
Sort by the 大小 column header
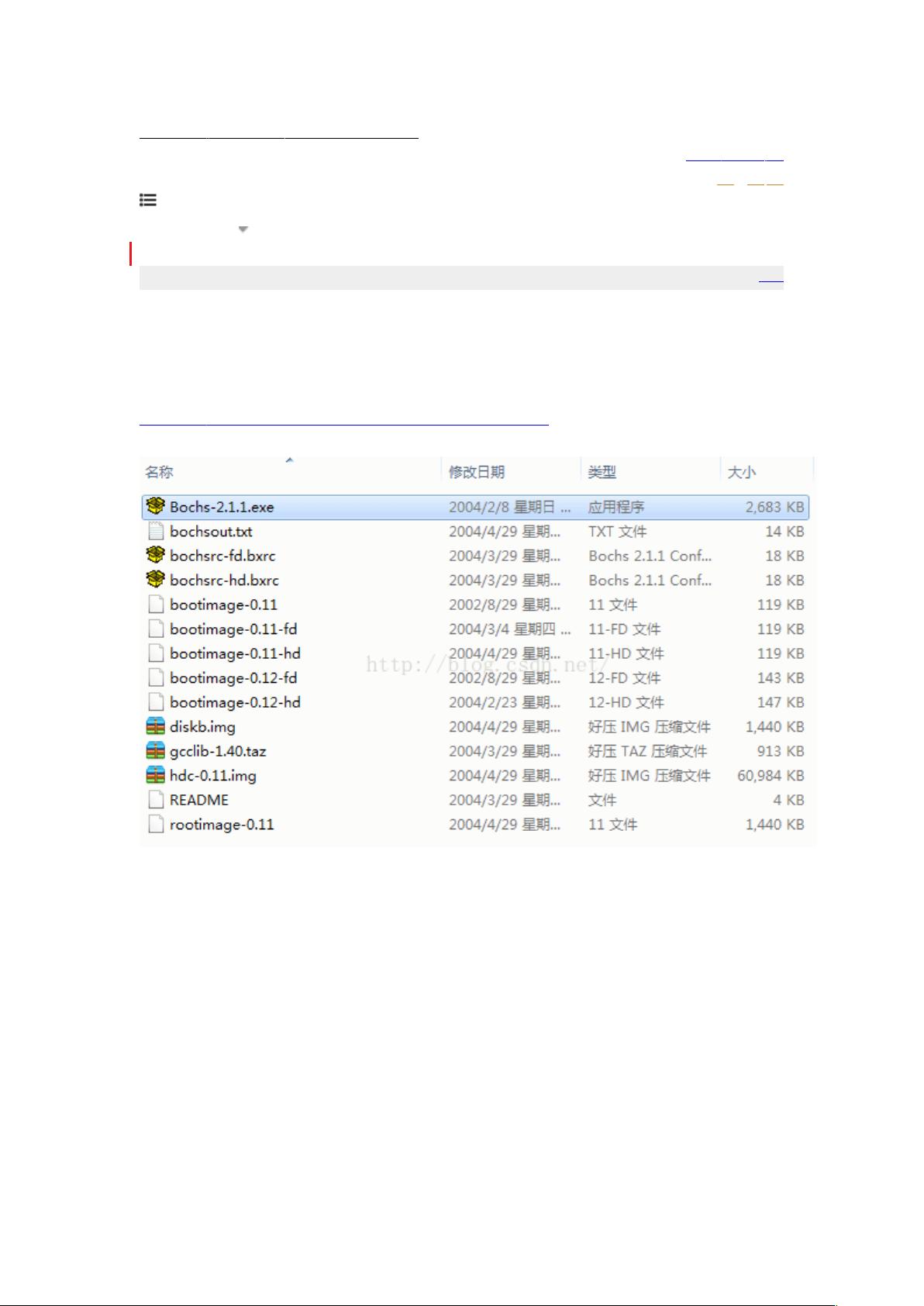coord(742,472)
